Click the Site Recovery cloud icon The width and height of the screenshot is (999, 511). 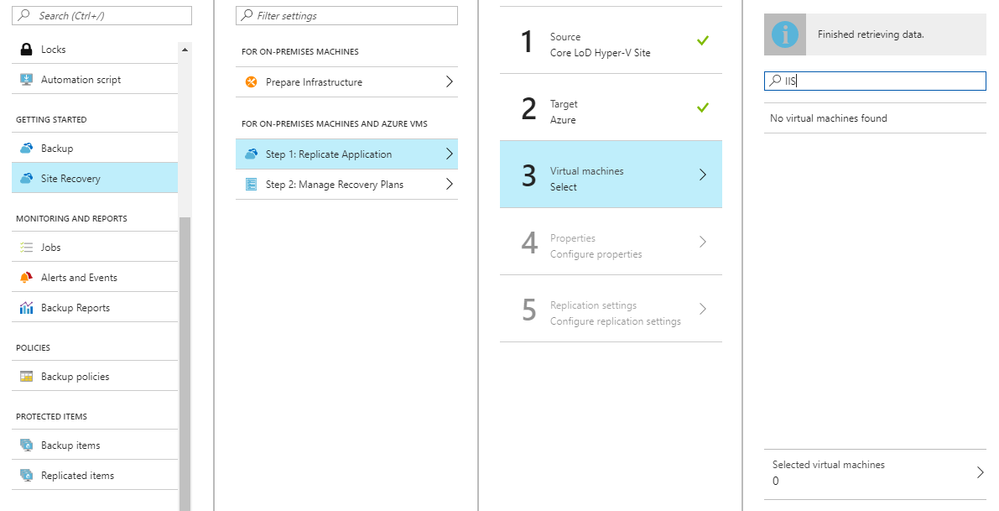(26, 178)
